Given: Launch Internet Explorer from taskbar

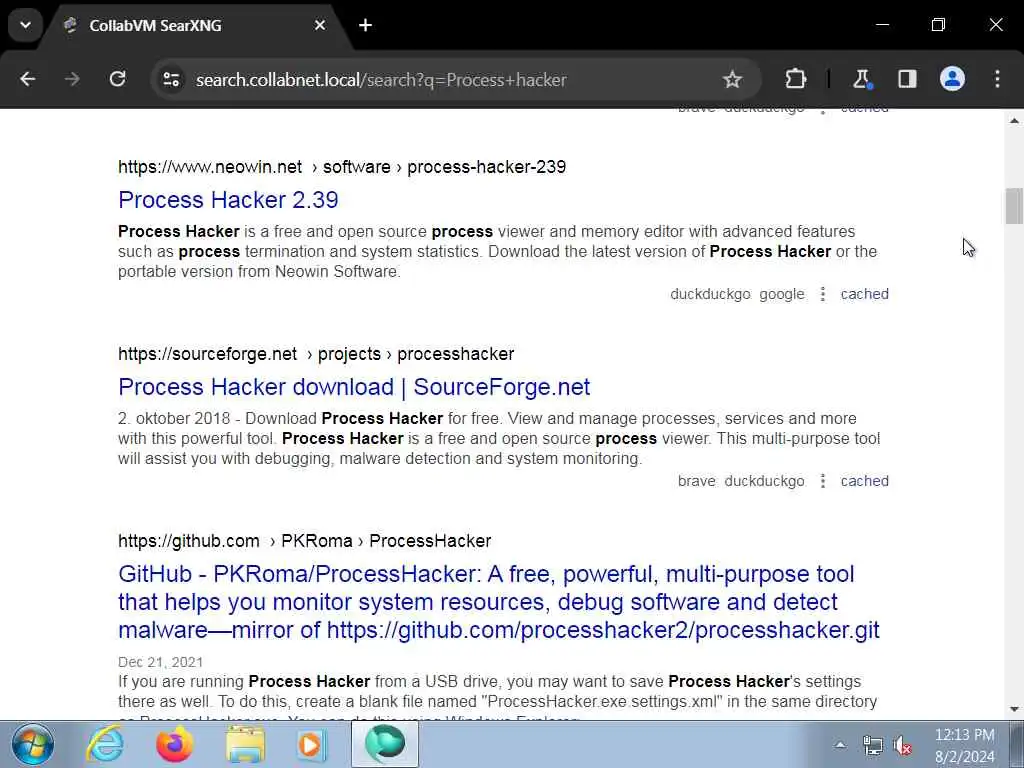Looking at the screenshot, I should (x=105, y=744).
